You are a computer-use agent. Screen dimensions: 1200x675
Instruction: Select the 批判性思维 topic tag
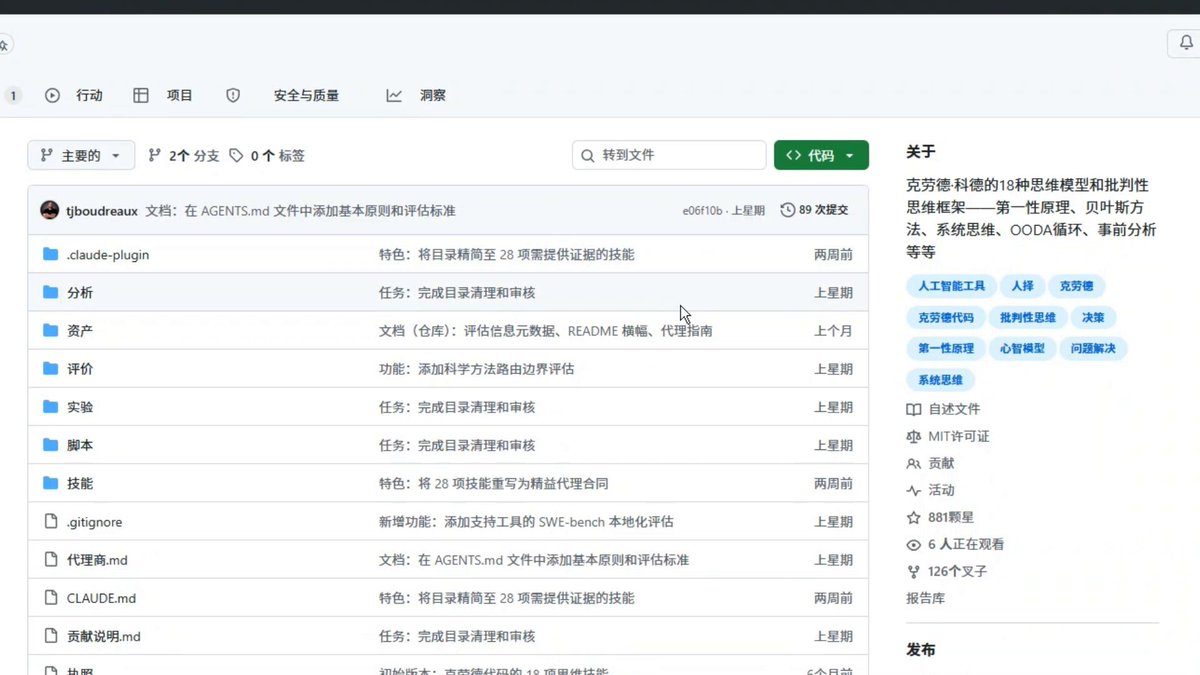pos(1028,317)
